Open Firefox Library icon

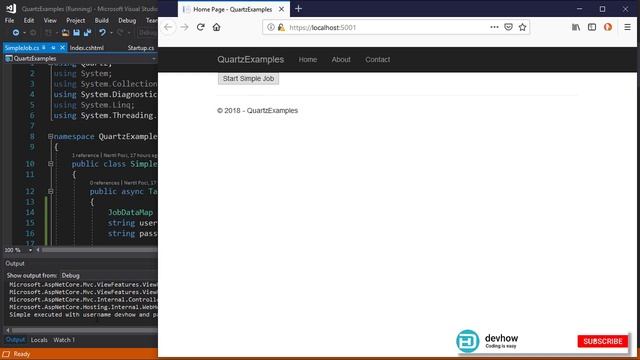point(576,27)
